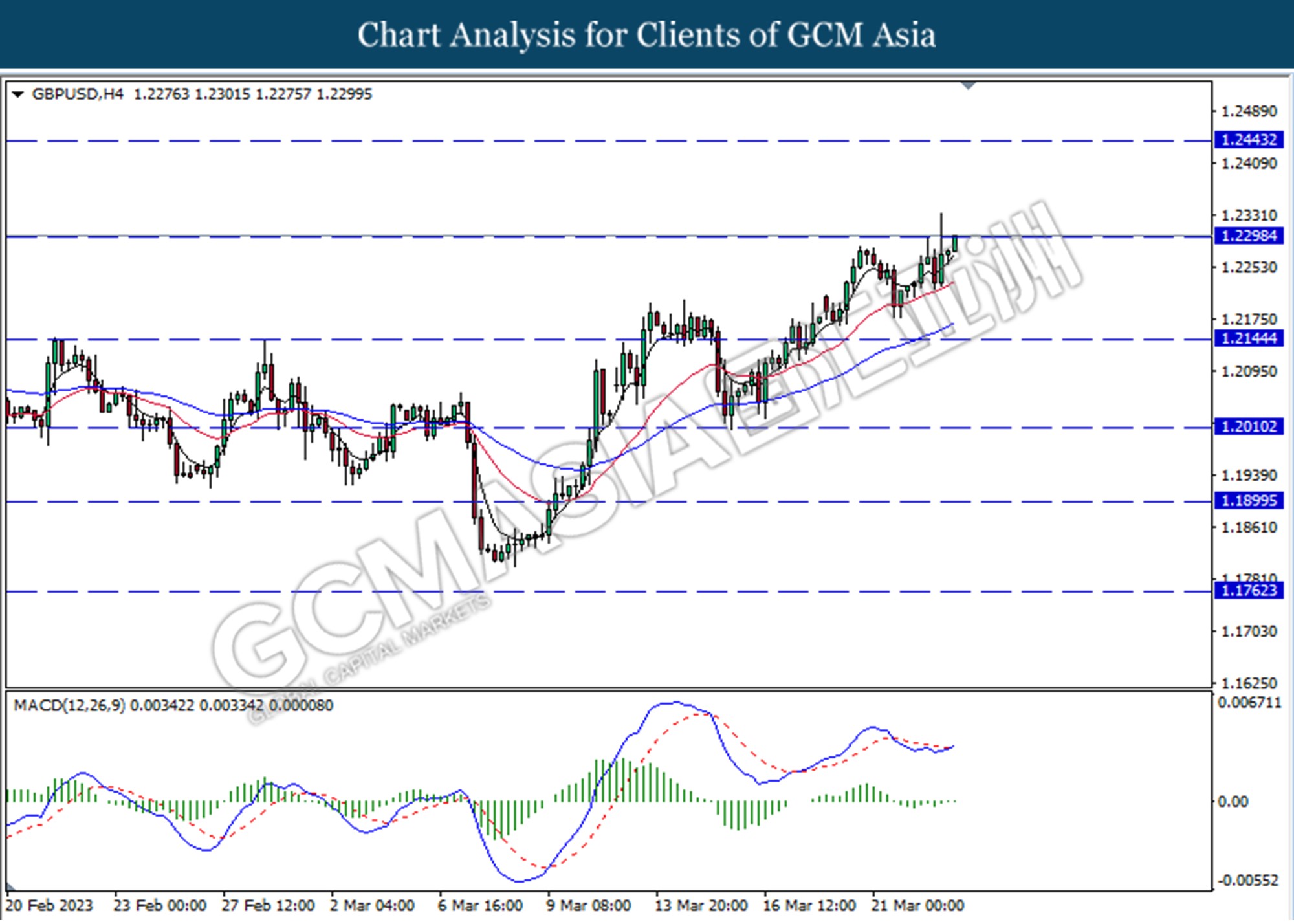
Task: Click the 1.16250 price scale value
Action: [1249, 683]
